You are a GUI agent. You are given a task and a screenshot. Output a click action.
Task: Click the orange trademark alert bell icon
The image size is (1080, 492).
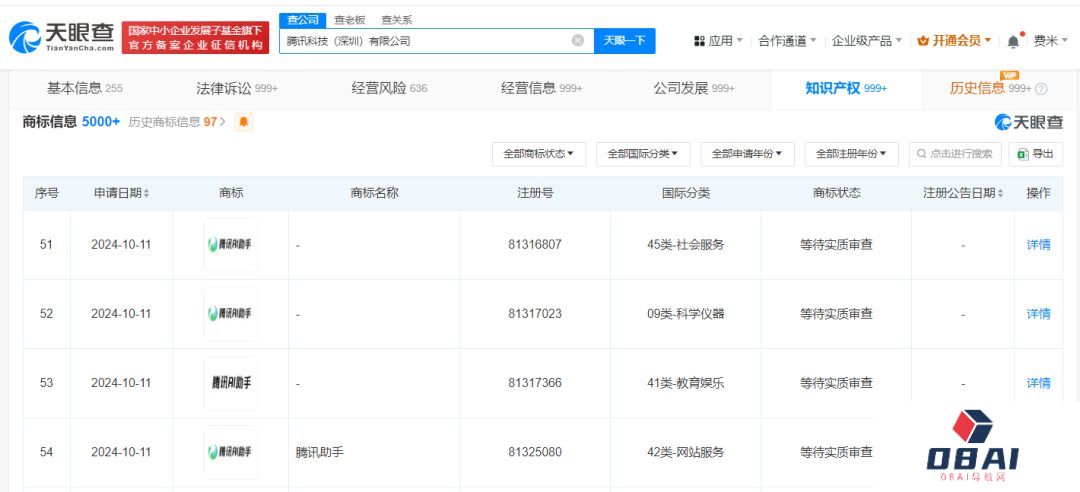(x=244, y=122)
